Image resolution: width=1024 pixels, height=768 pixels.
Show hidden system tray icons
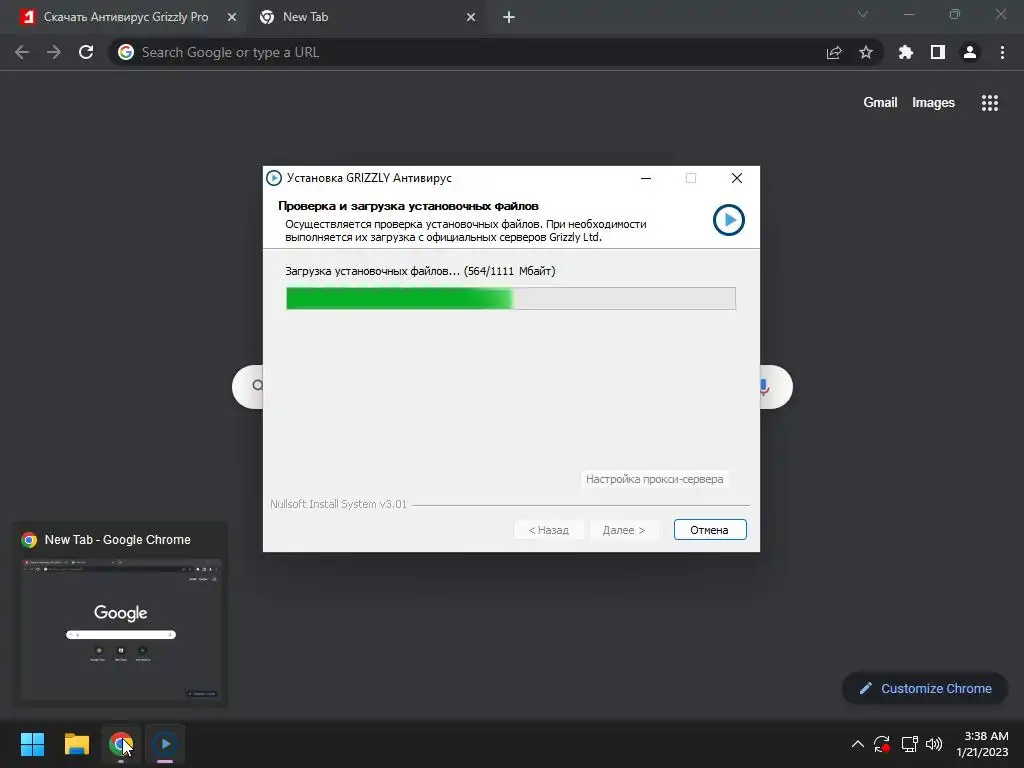point(857,744)
